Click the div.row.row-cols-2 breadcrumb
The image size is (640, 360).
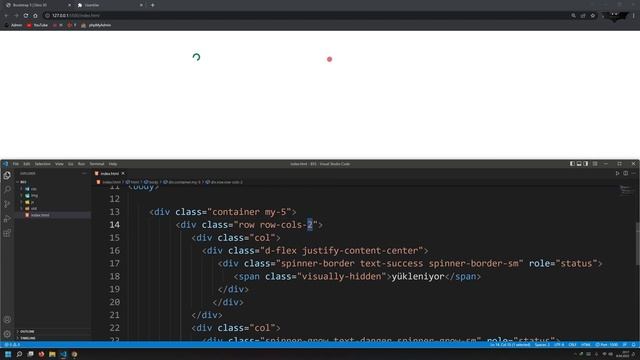(224, 182)
